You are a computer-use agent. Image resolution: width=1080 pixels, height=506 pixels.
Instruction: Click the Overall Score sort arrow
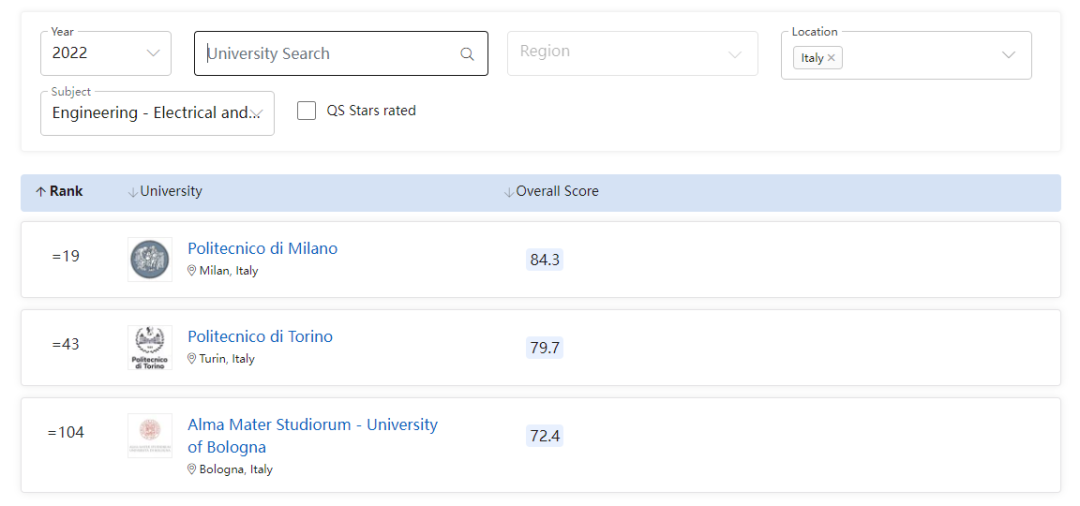pos(509,192)
